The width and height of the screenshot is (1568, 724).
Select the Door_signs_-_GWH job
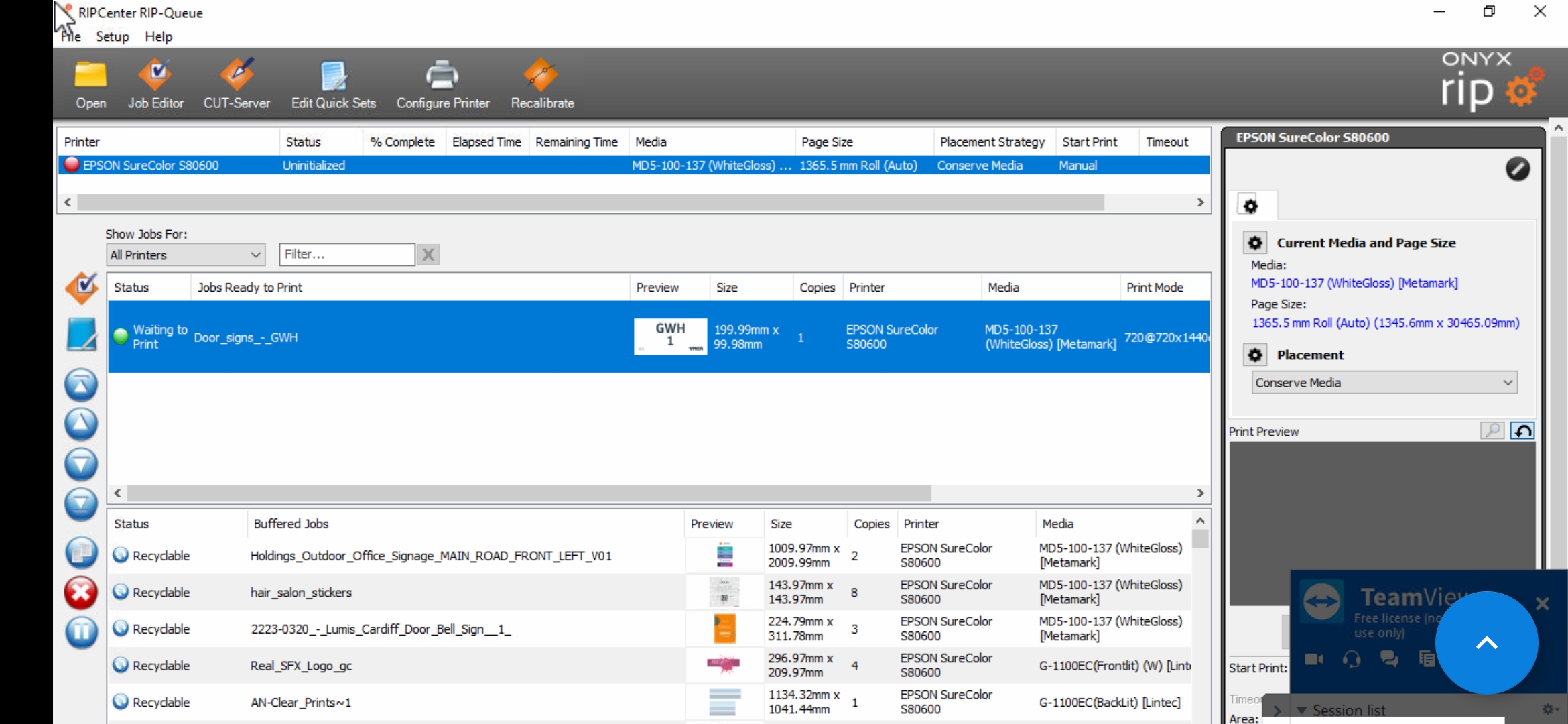[x=659, y=337]
